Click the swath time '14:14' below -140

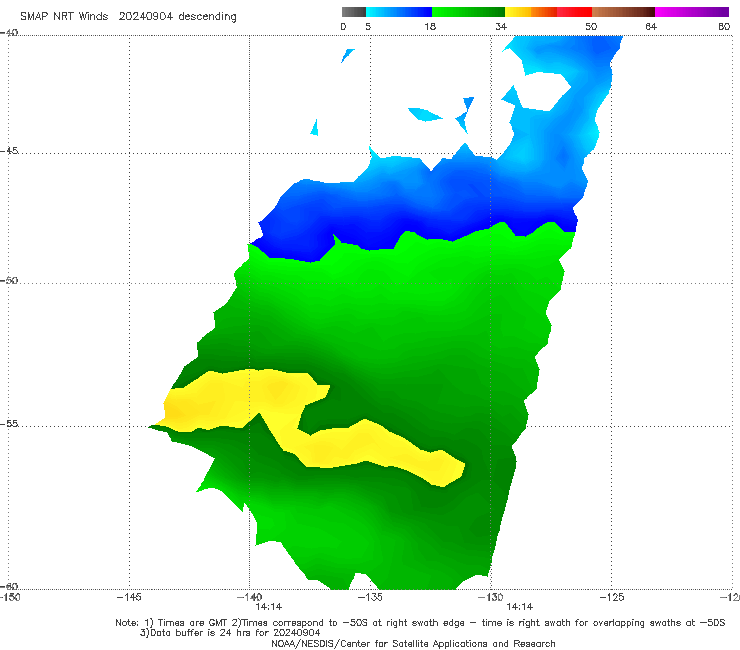[x=269, y=607]
